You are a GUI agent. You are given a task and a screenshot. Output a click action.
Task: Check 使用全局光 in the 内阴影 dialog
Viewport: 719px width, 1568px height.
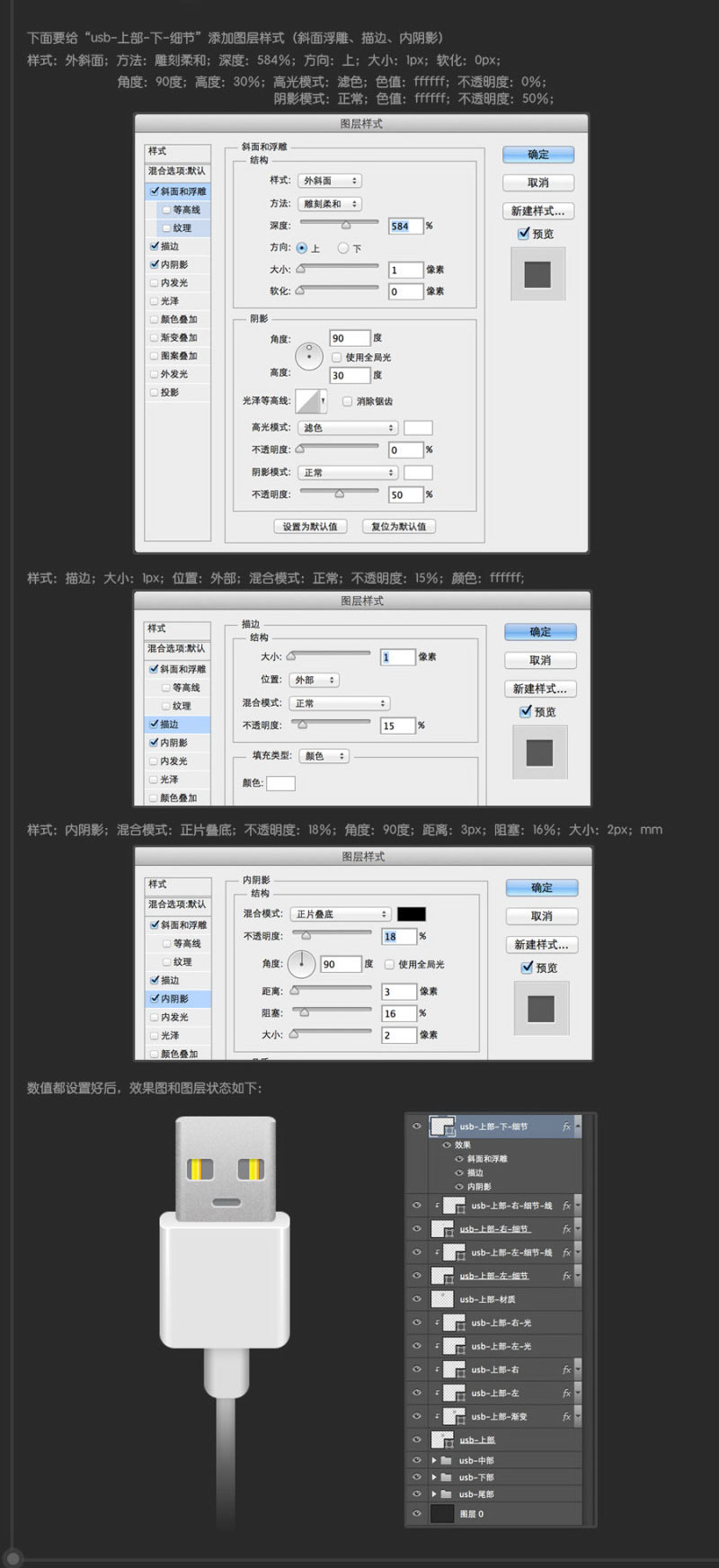389,964
